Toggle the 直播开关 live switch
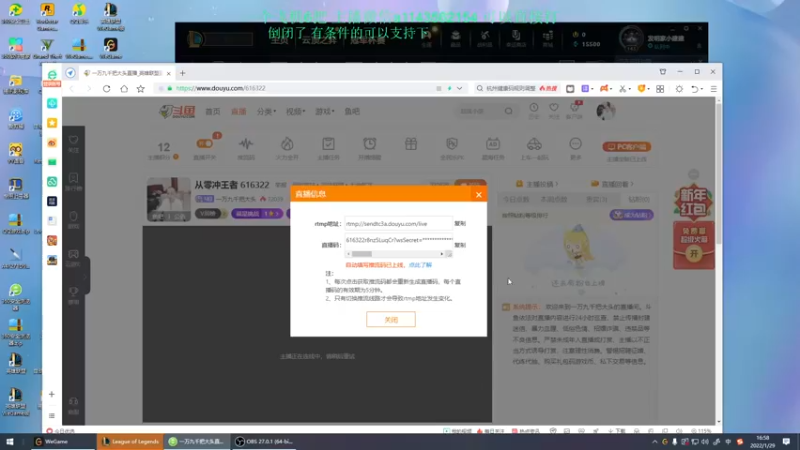 click(x=205, y=144)
